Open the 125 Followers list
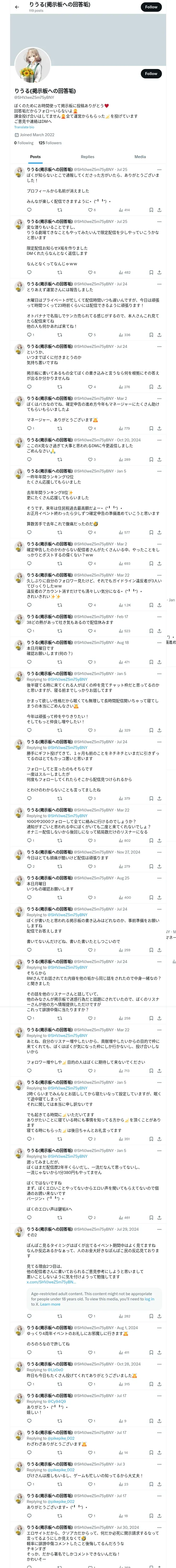The image size is (176, 1568). 50,143
